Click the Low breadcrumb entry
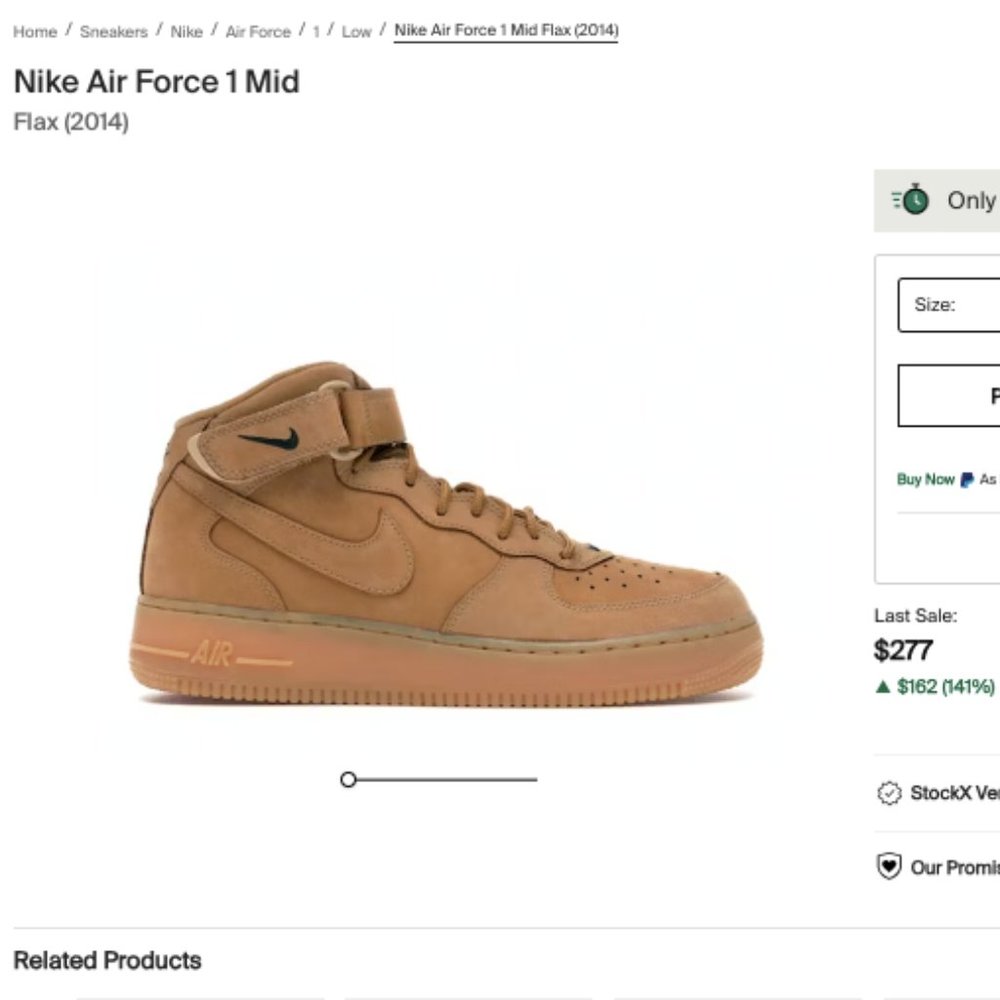This screenshot has height=1000, width=1000. (356, 31)
